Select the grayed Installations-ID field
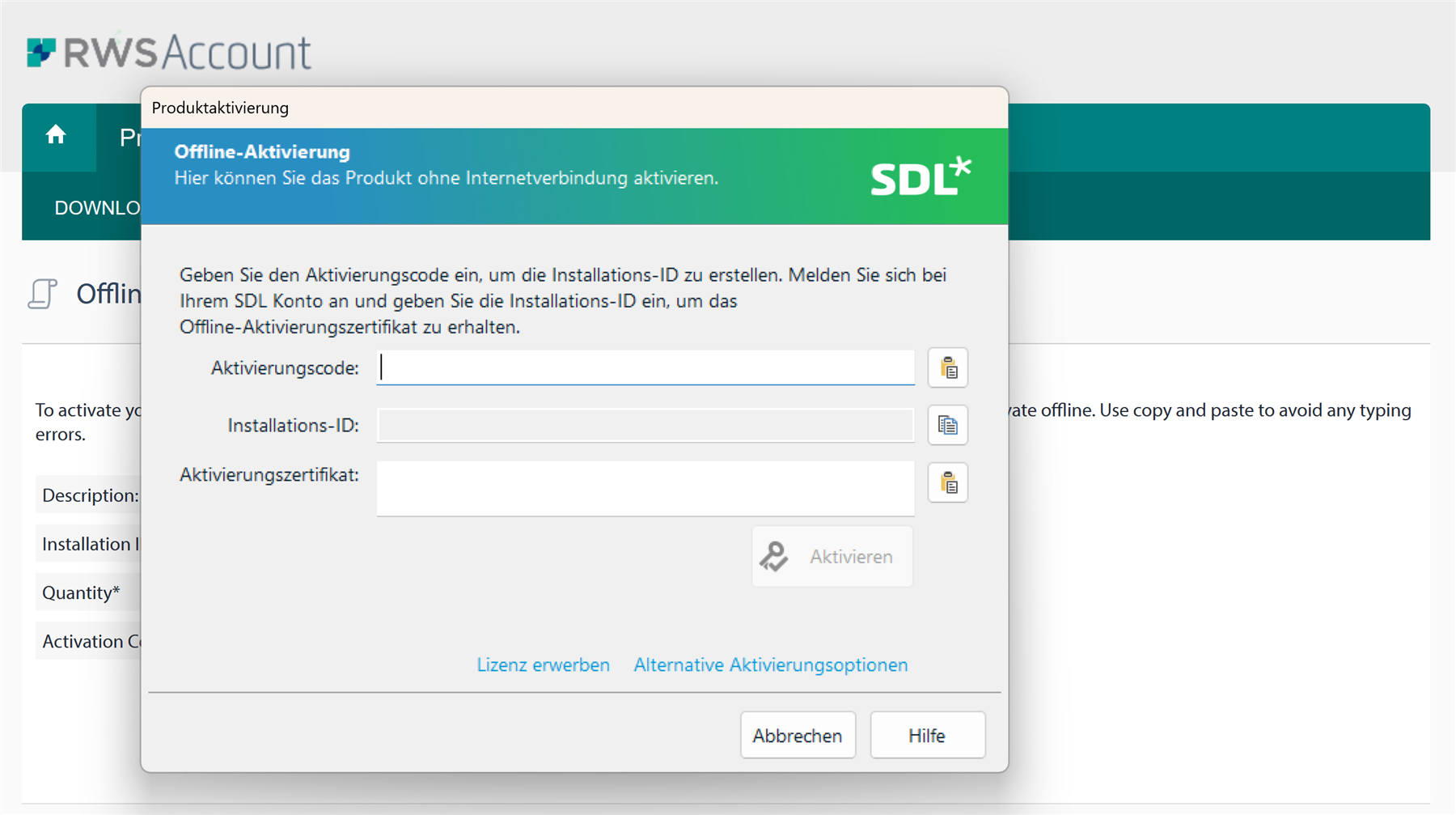Screen dimensions: 1456x815 pos(643,425)
